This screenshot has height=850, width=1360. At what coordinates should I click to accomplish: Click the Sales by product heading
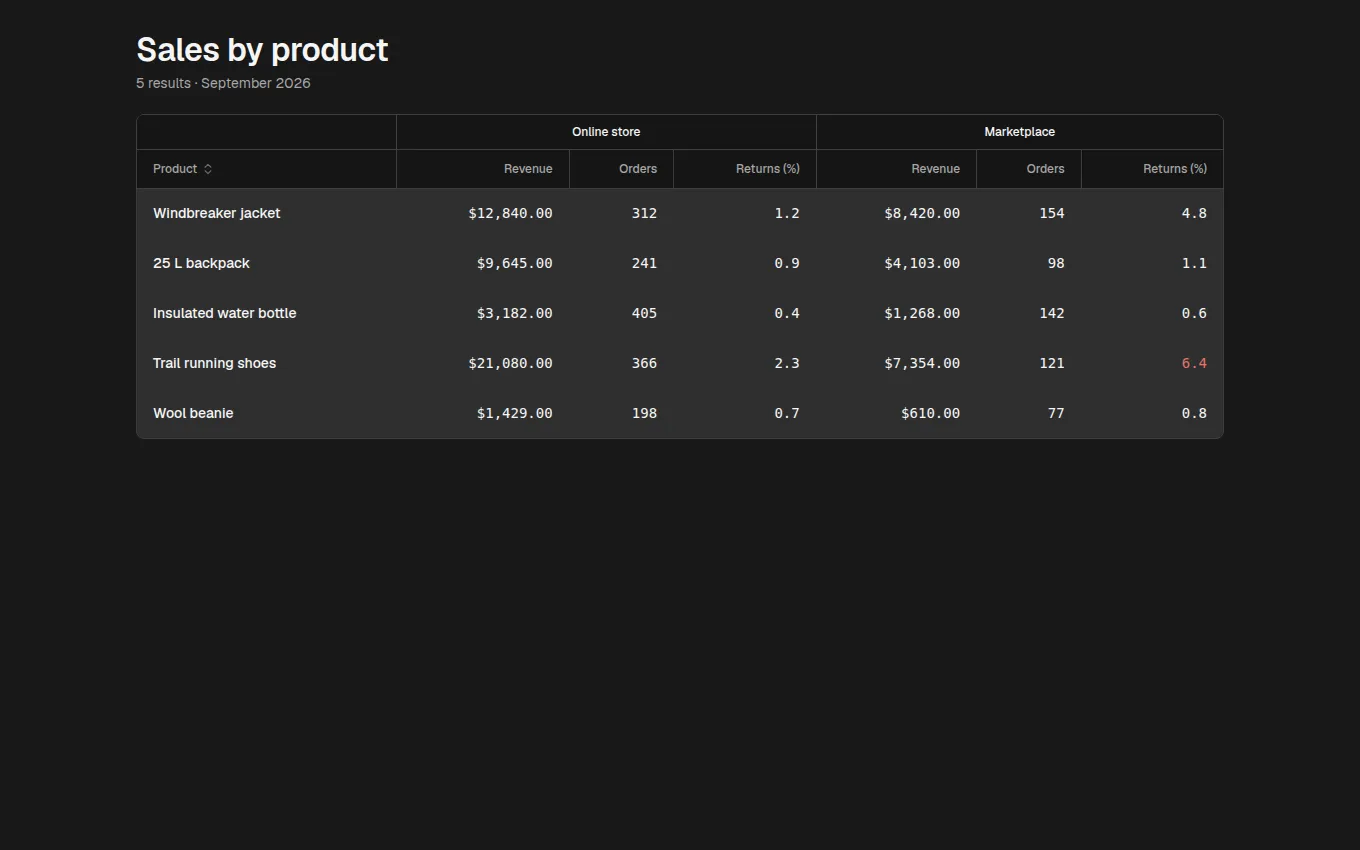tap(262, 50)
